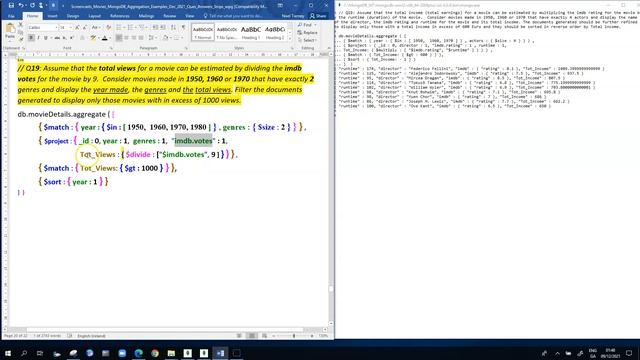Justify the paragraph text
Screen dimensions: 640x360
[141, 38]
